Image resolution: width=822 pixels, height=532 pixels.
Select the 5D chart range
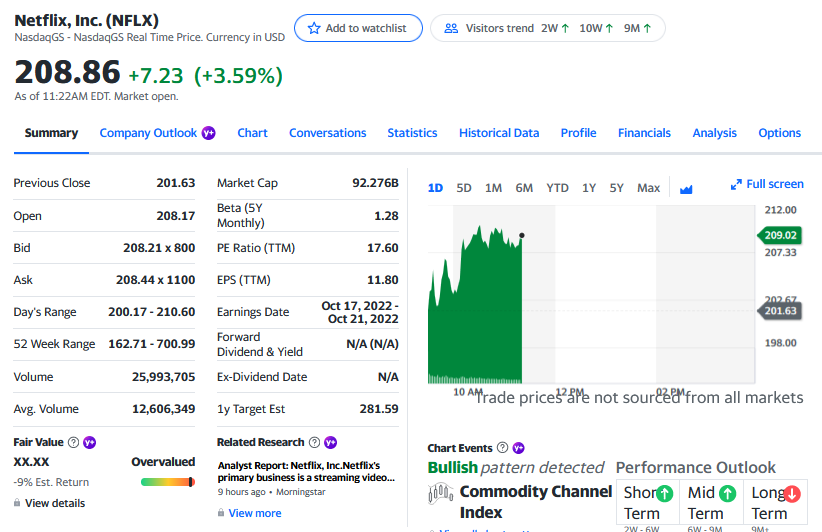[x=463, y=188]
